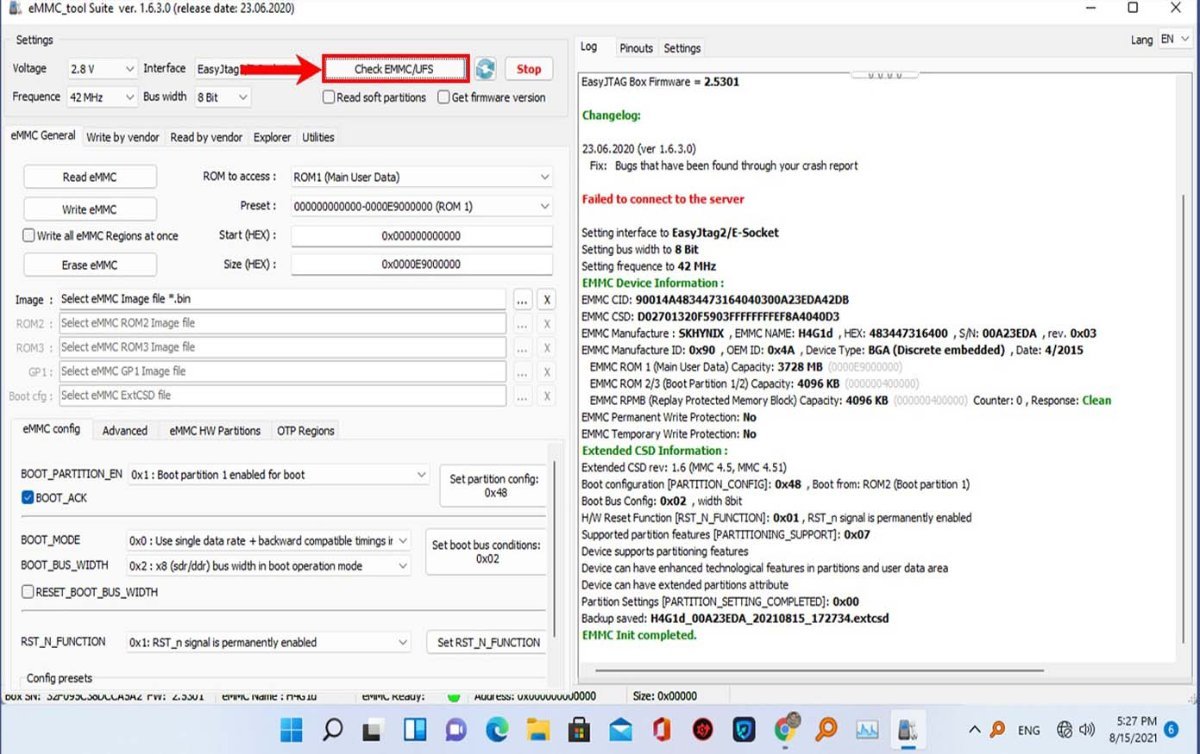
Task: Open Windows Search from the taskbar
Action: (x=333, y=729)
